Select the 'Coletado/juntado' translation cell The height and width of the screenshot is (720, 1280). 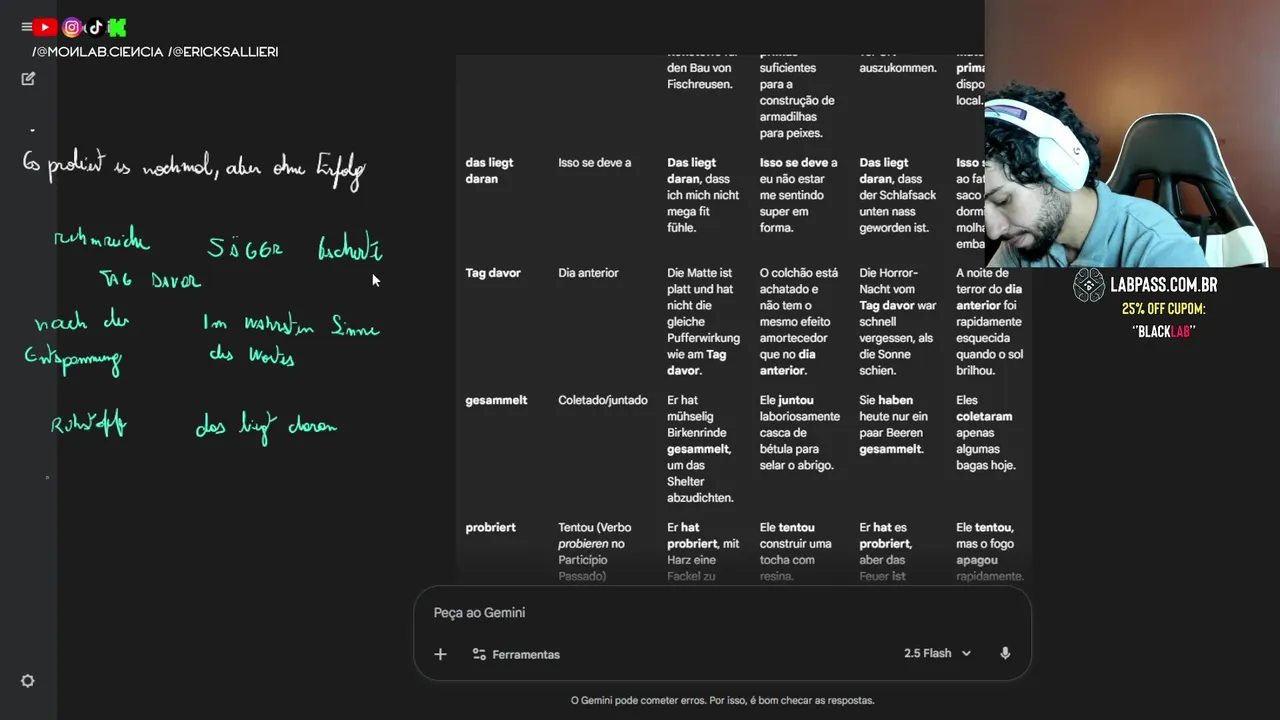[603, 400]
